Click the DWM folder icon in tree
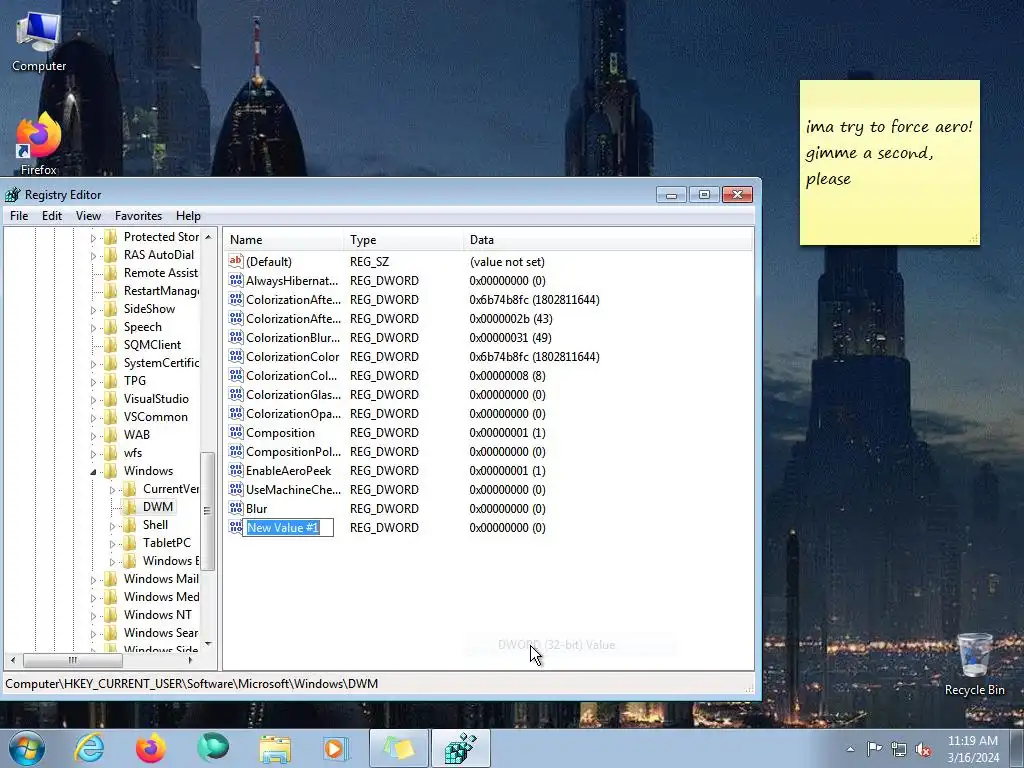 129,507
